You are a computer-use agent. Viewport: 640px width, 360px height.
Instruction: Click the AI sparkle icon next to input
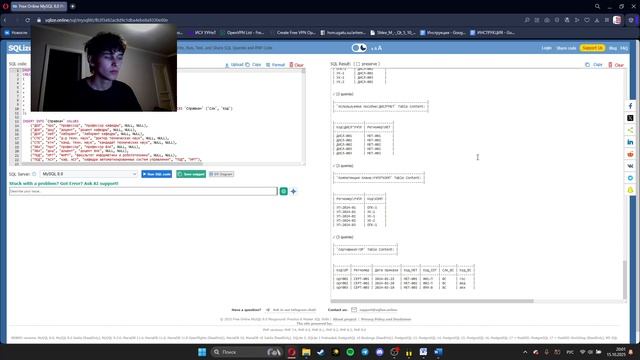point(293,191)
